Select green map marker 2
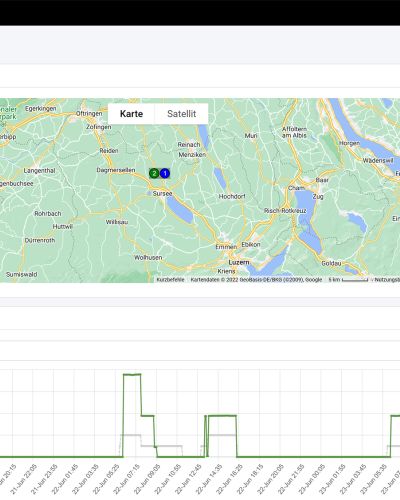Screen dimensions: 400x500 click(154, 173)
